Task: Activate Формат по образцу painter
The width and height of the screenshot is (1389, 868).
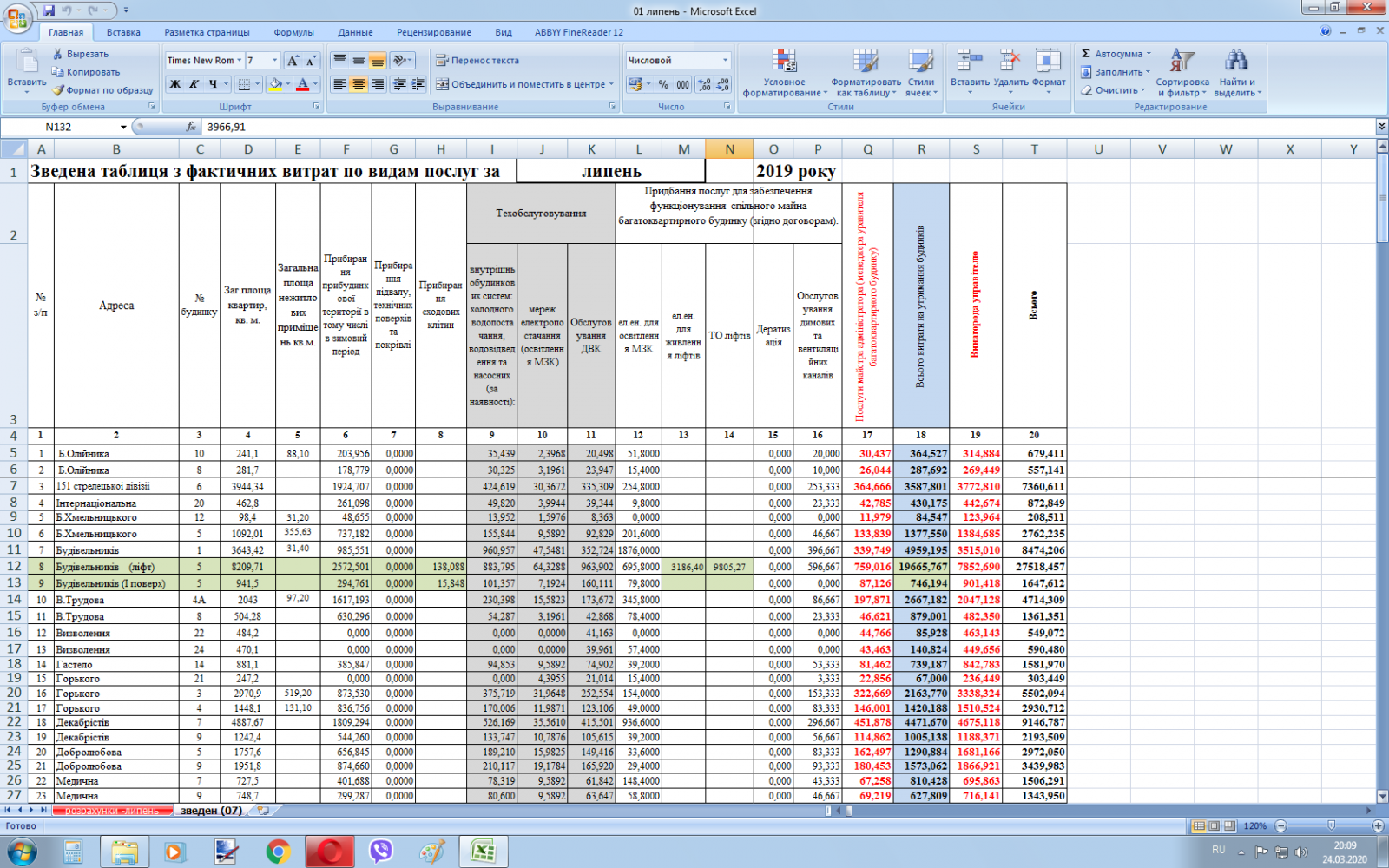Action: pos(102,90)
